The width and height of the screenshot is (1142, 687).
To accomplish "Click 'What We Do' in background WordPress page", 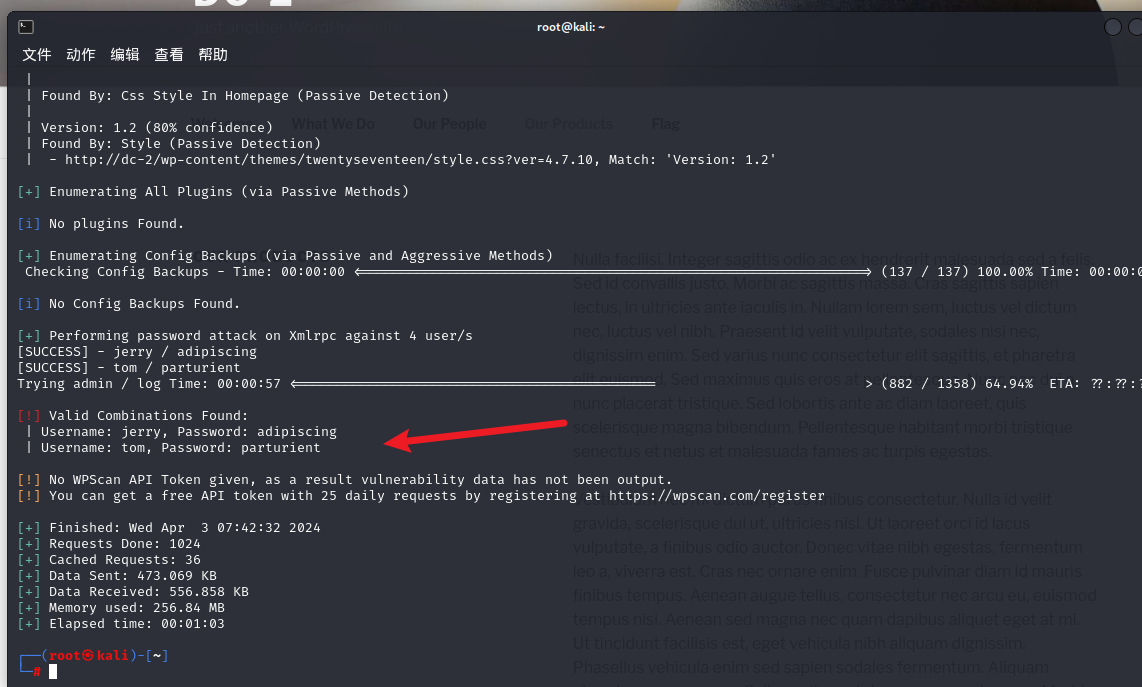I will (333, 125).
